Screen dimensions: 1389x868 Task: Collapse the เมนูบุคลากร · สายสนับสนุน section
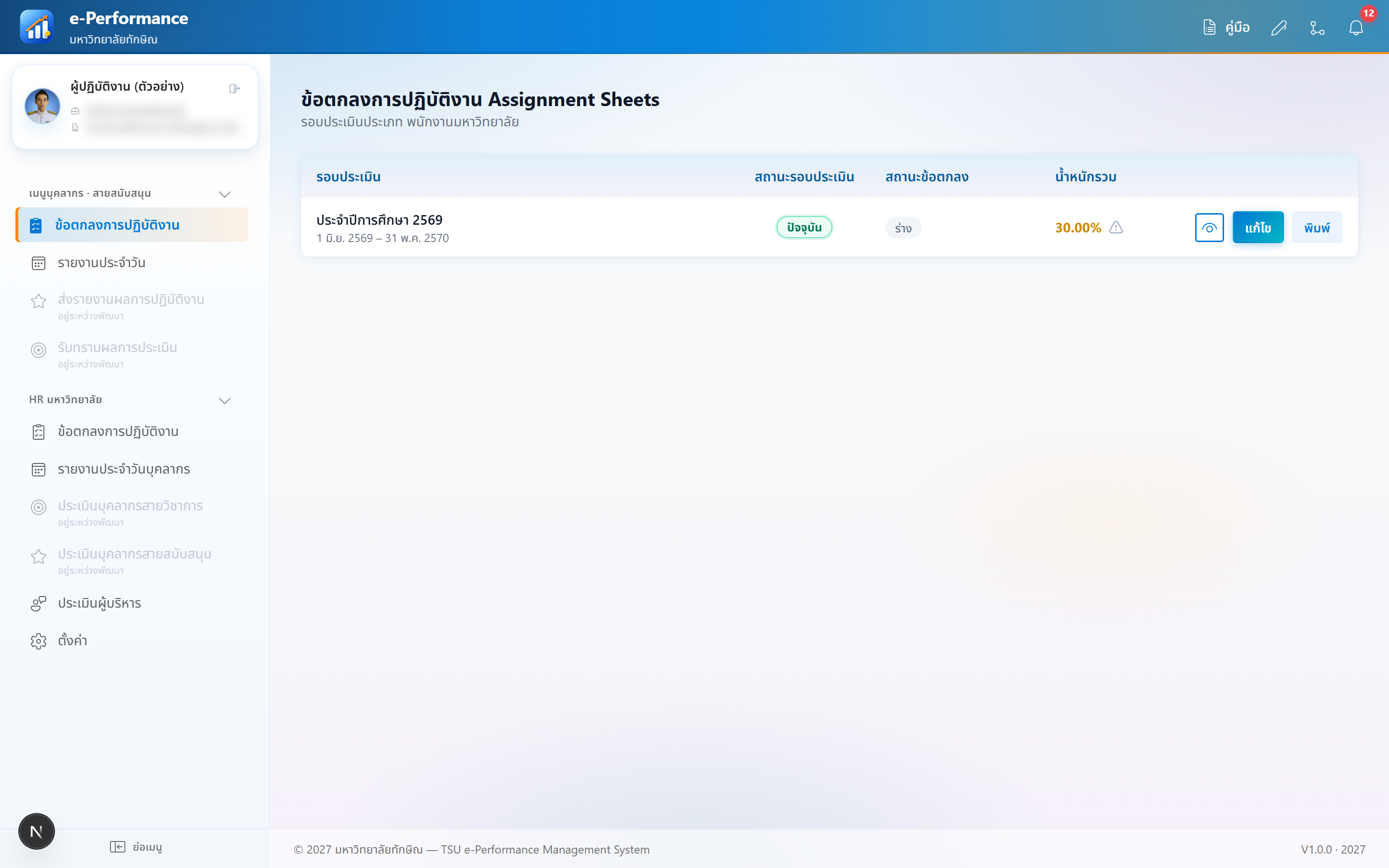tap(224, 194)
